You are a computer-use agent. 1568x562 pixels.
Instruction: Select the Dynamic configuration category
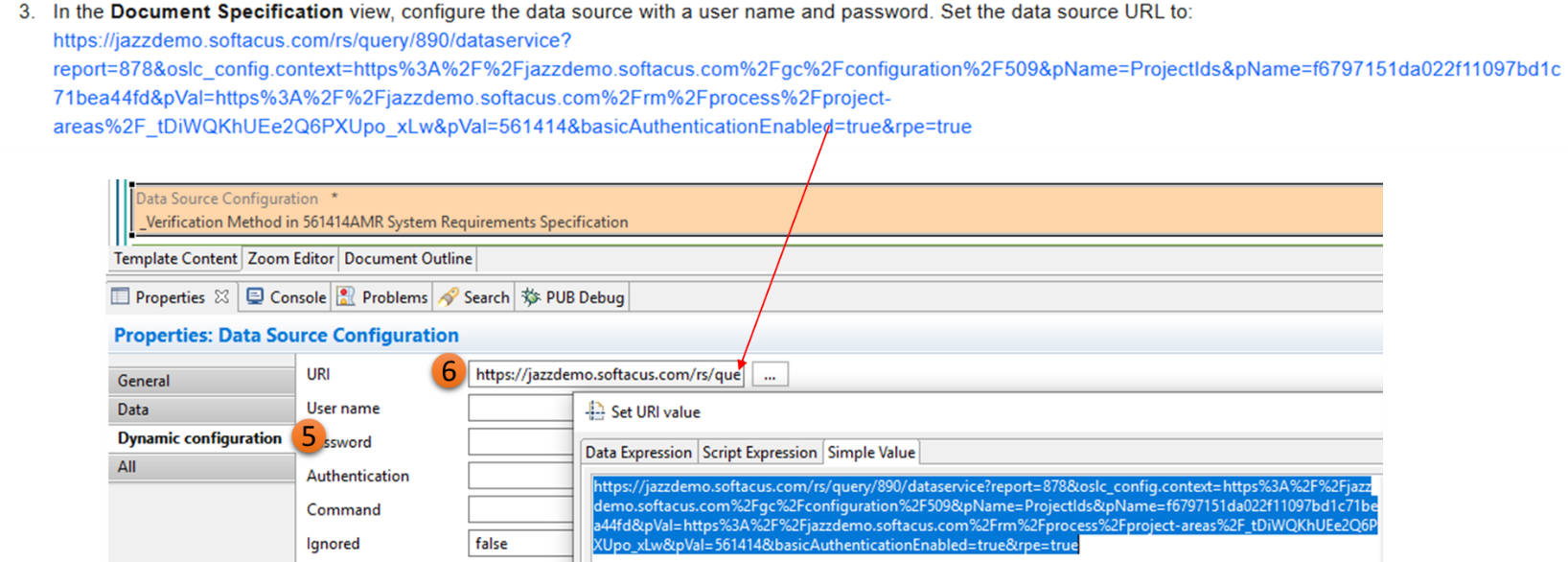(201, 438)
